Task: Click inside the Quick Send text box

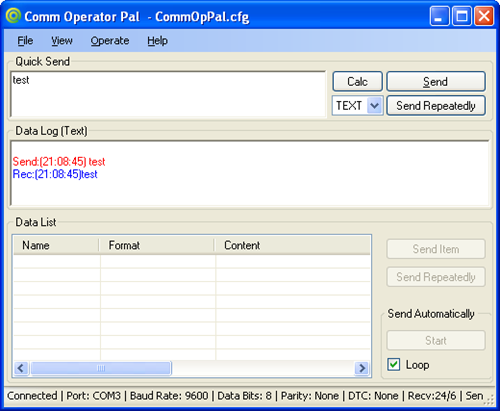Action: 168,94
